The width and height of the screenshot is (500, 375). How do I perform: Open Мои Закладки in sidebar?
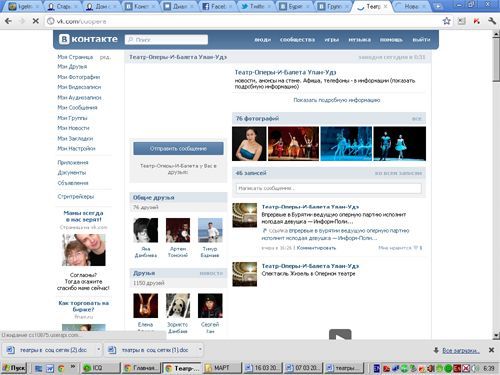(x=75, y=138)
